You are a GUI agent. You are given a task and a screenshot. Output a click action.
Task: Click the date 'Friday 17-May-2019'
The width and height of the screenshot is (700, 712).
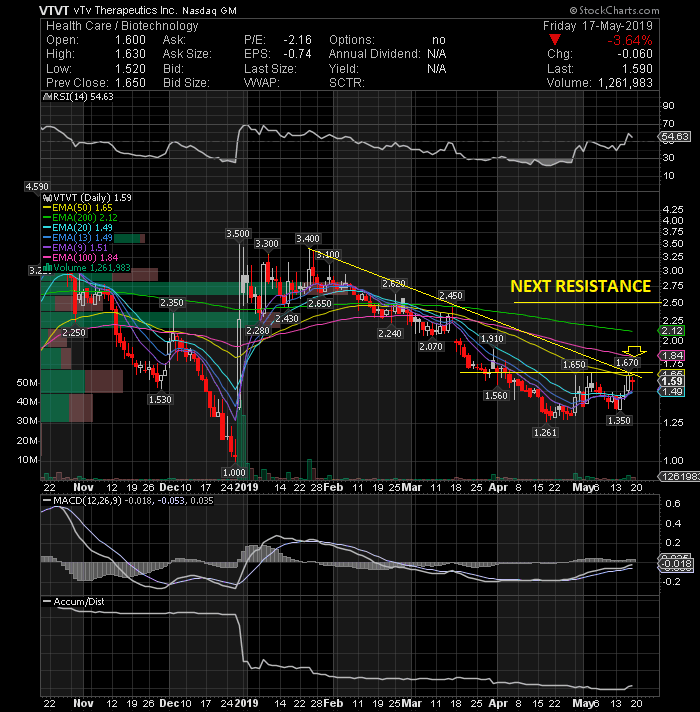click(597, 25)
